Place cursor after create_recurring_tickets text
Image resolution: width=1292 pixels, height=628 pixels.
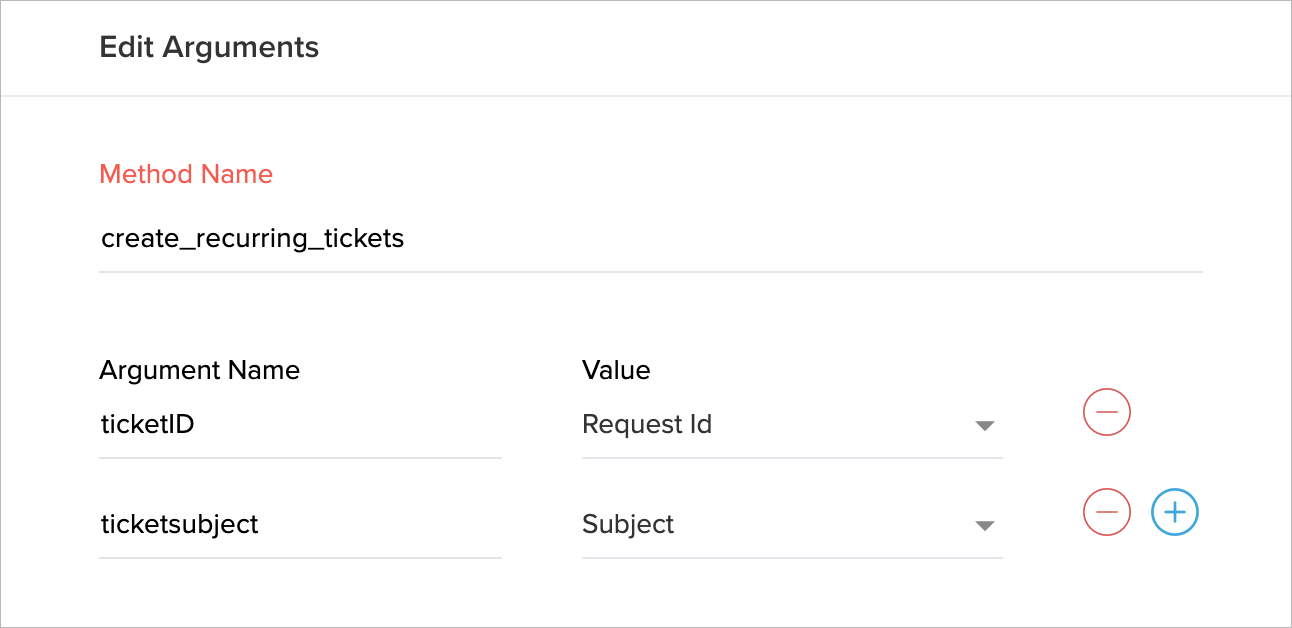click(x=406, y=239)
